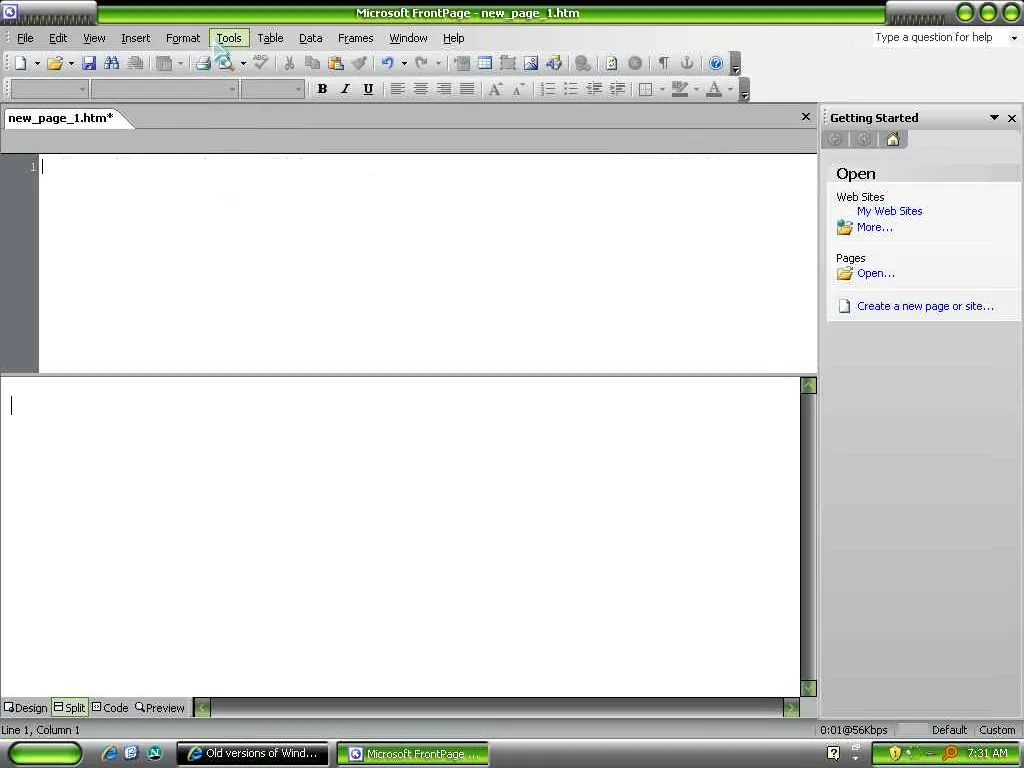The width and height of the screenshot is (1024, 768).
Task: Save the page with the floppy icon
Action: (x=89, y=63)
